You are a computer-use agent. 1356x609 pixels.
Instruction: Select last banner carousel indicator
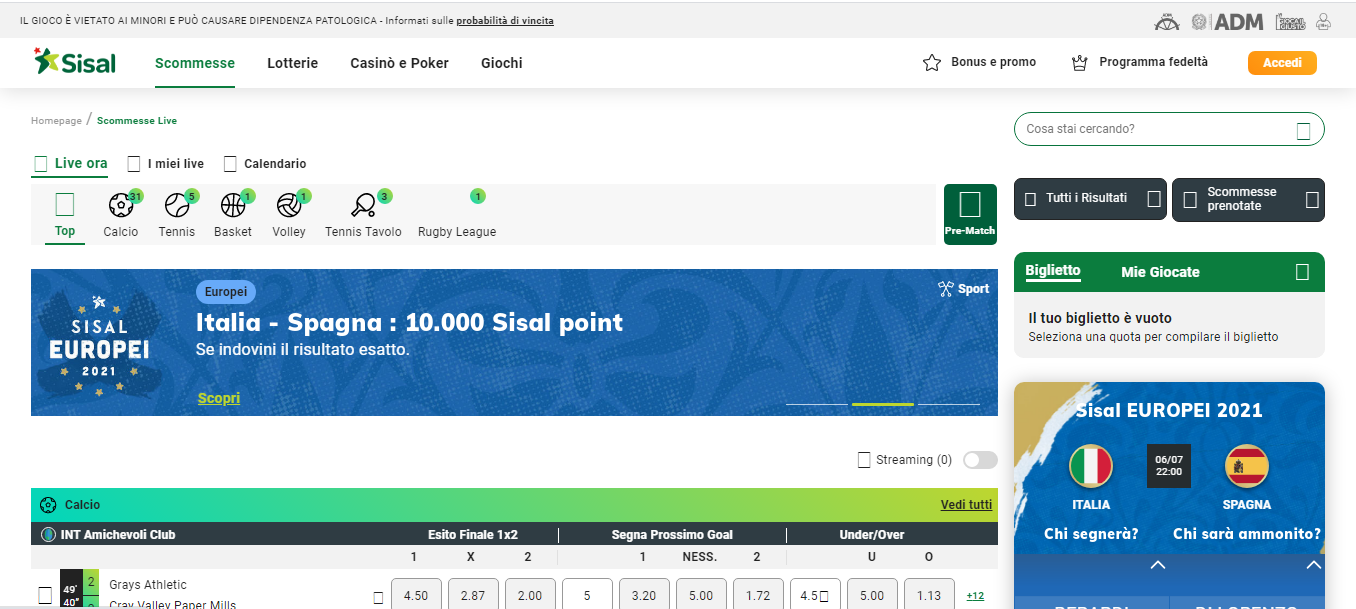pyautogui.click(x=949, y=404)
